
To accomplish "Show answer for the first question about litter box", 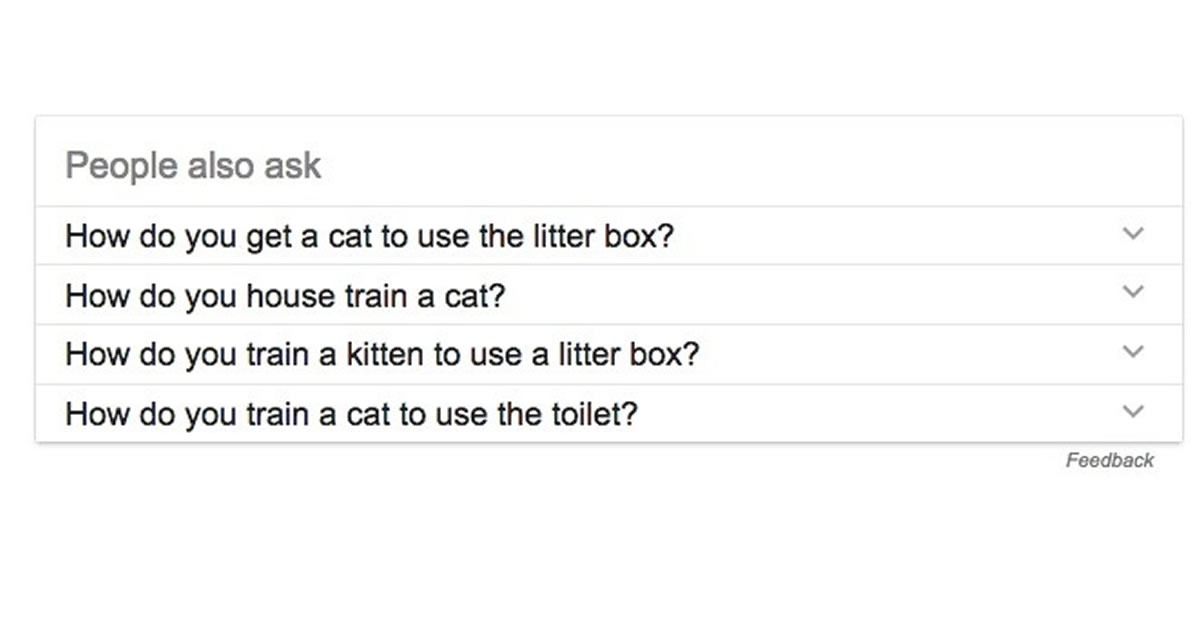I will pos(609,236).
